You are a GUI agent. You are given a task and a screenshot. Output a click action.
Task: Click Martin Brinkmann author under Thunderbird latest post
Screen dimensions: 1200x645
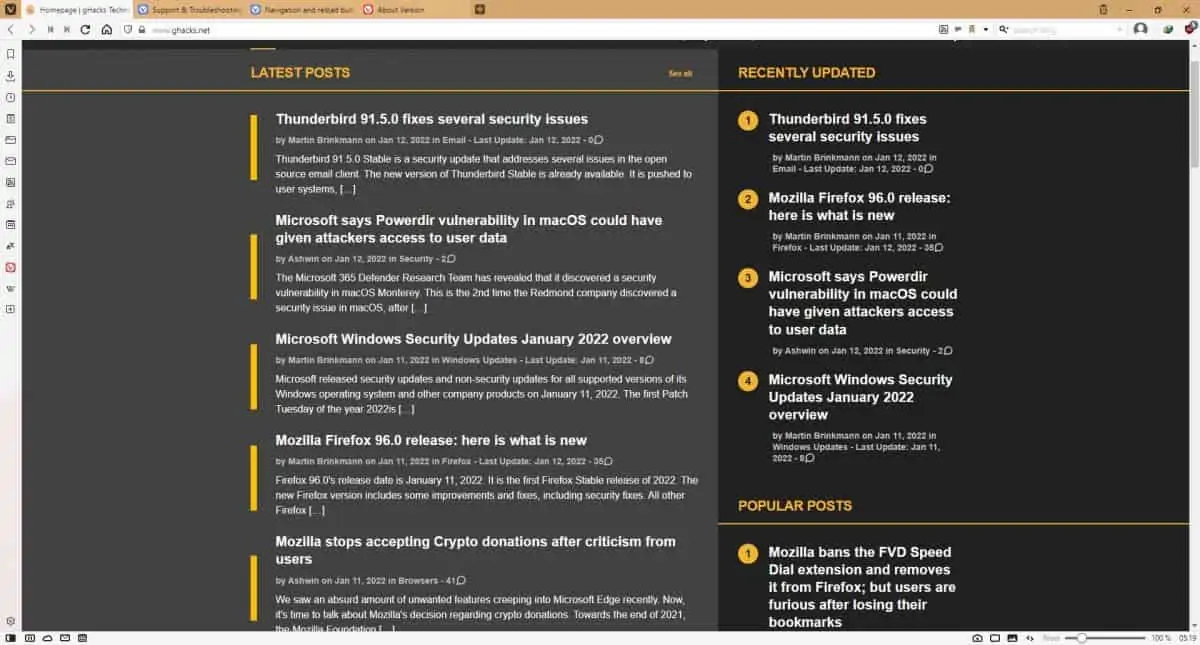pos(325,140)
